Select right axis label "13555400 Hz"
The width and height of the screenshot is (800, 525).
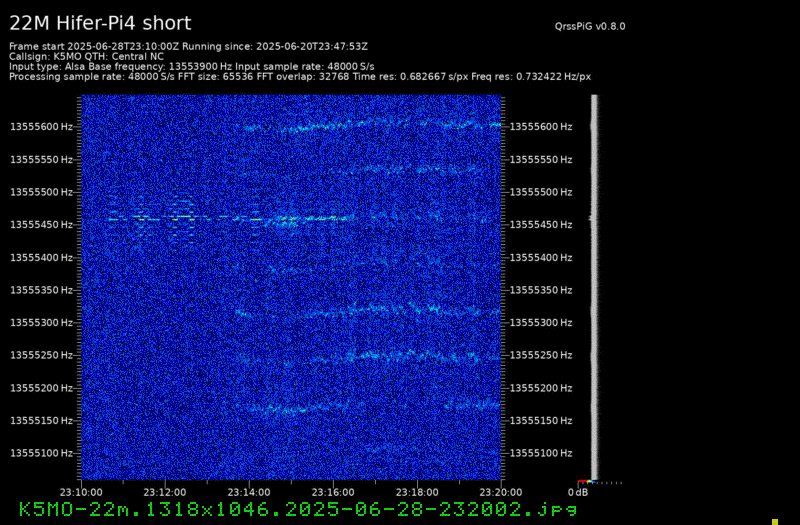[x=541, y=258]
